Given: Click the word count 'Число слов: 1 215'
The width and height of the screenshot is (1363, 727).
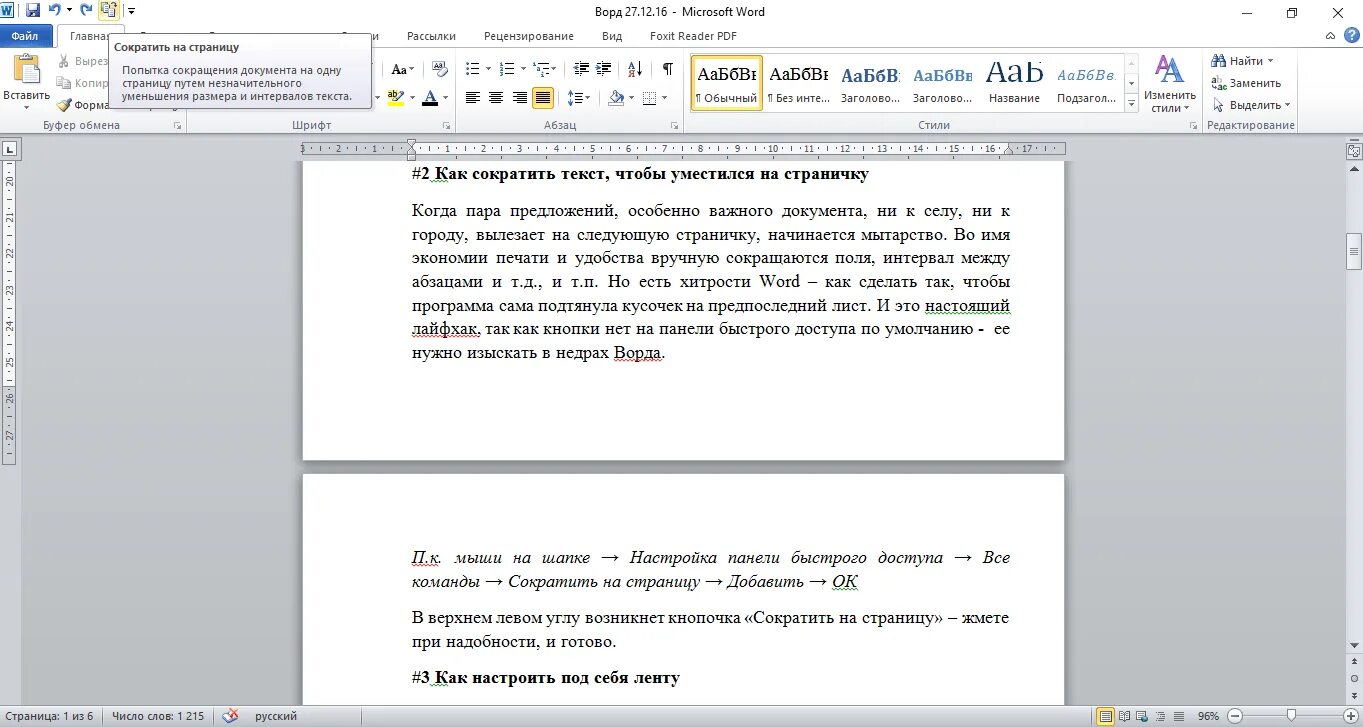Looking at the screenshot, I should click(x=158, y=716).
